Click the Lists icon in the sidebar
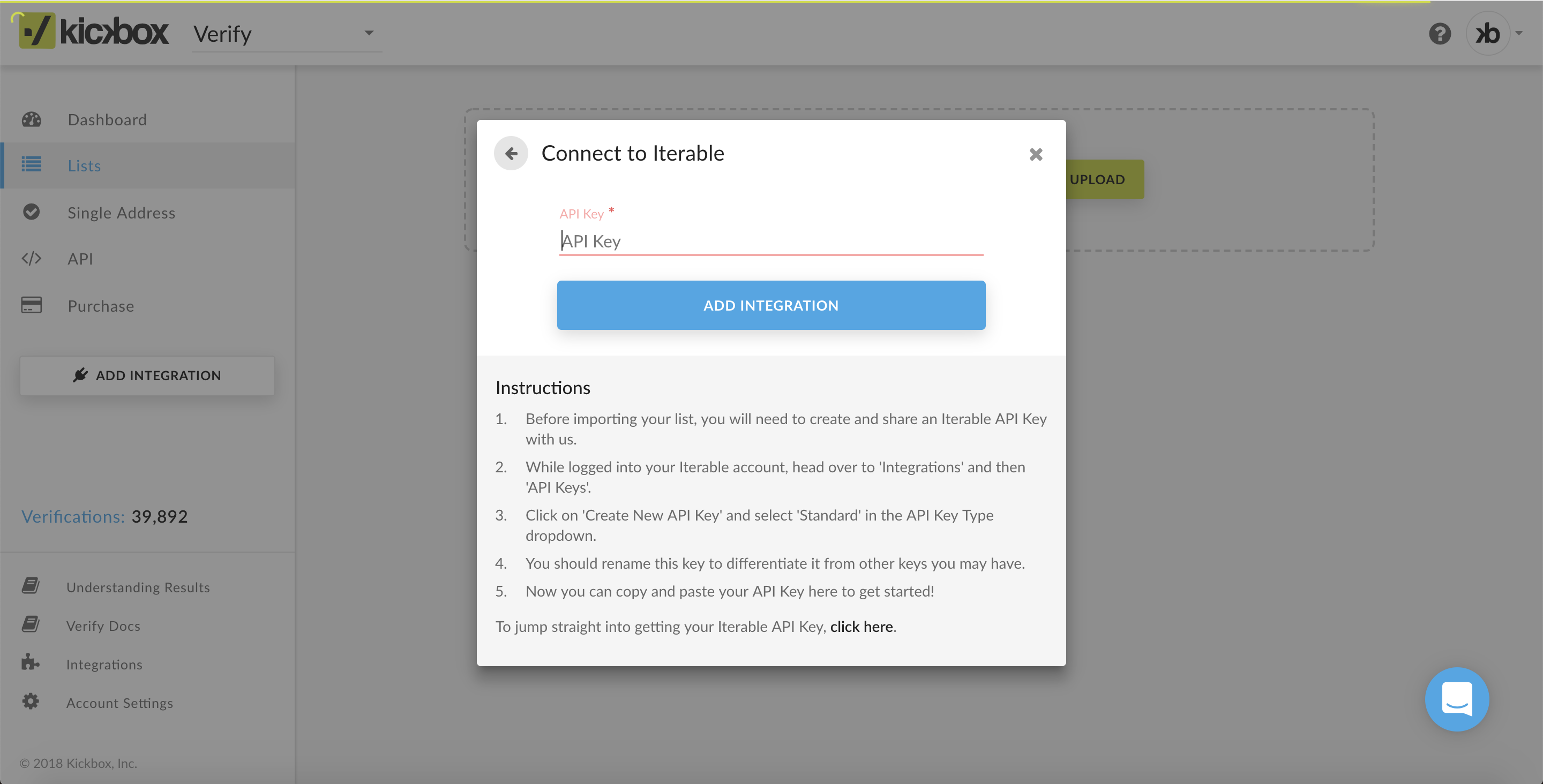 point(32,165)
